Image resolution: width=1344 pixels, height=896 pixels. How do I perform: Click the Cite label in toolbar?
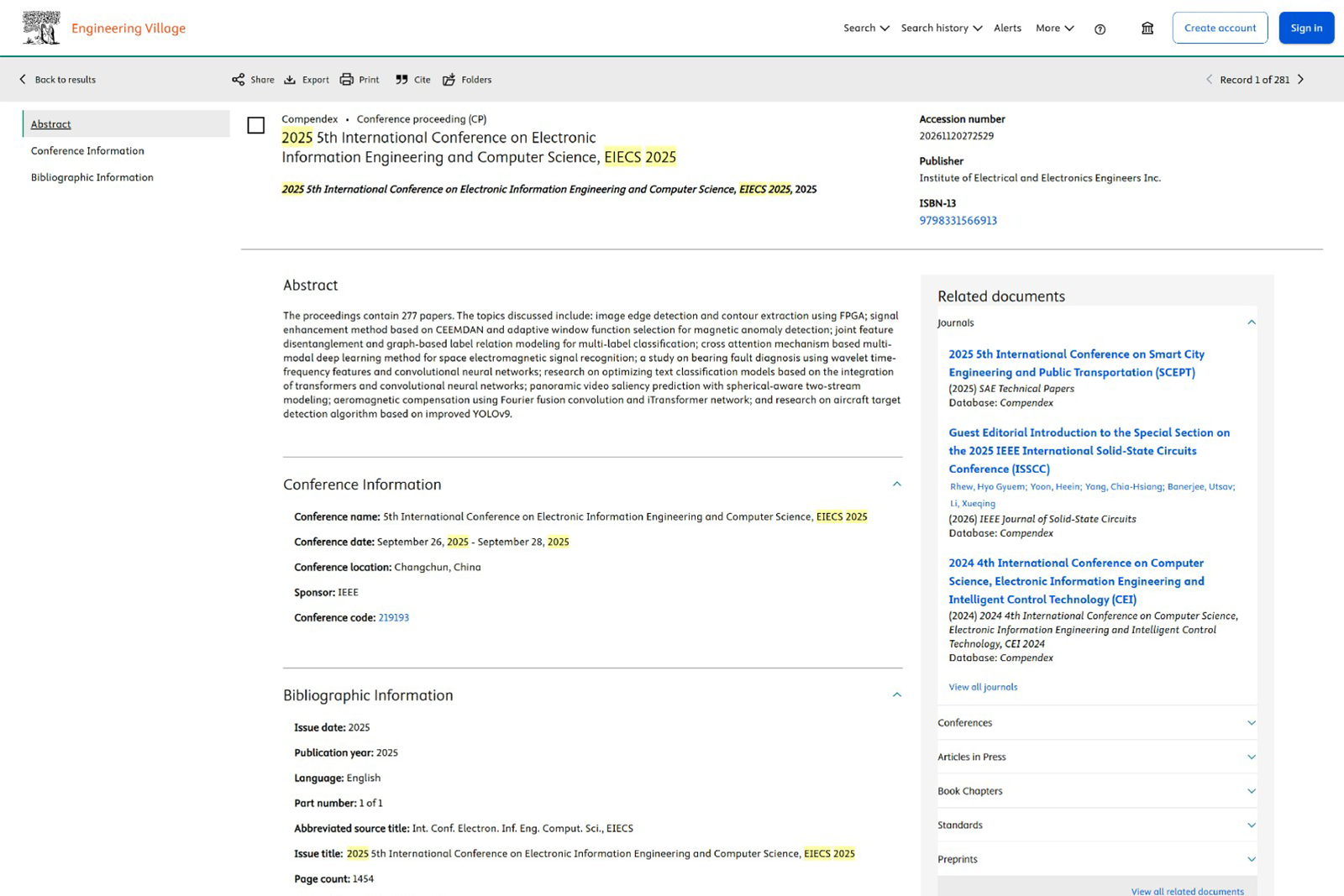point(422,80)
